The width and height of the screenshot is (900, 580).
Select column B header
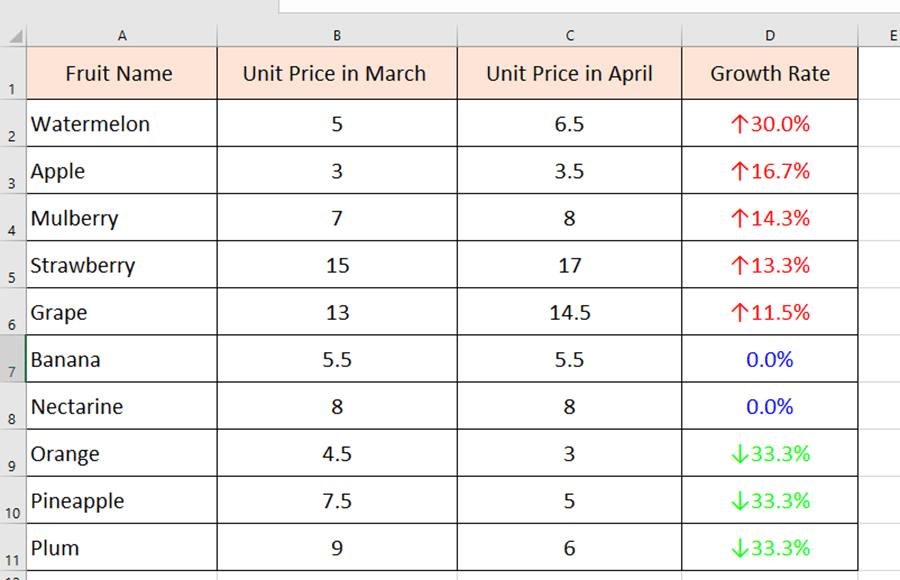pyautogui.click(x=337, y=34)
